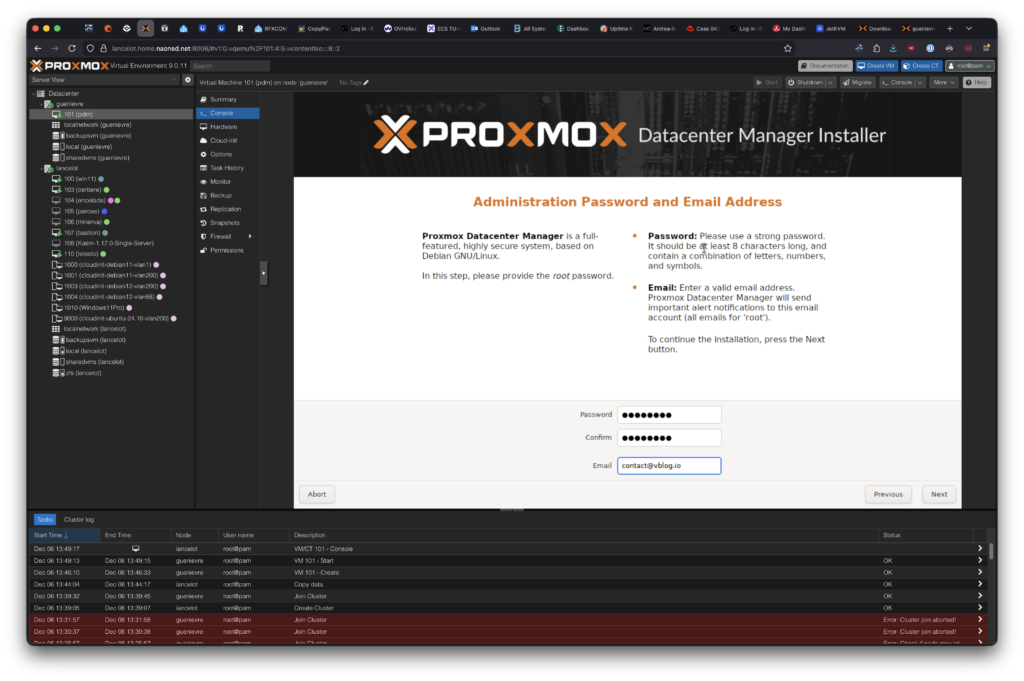
Task: Bookmark this page with the star icon
Action: pos(788,48)
